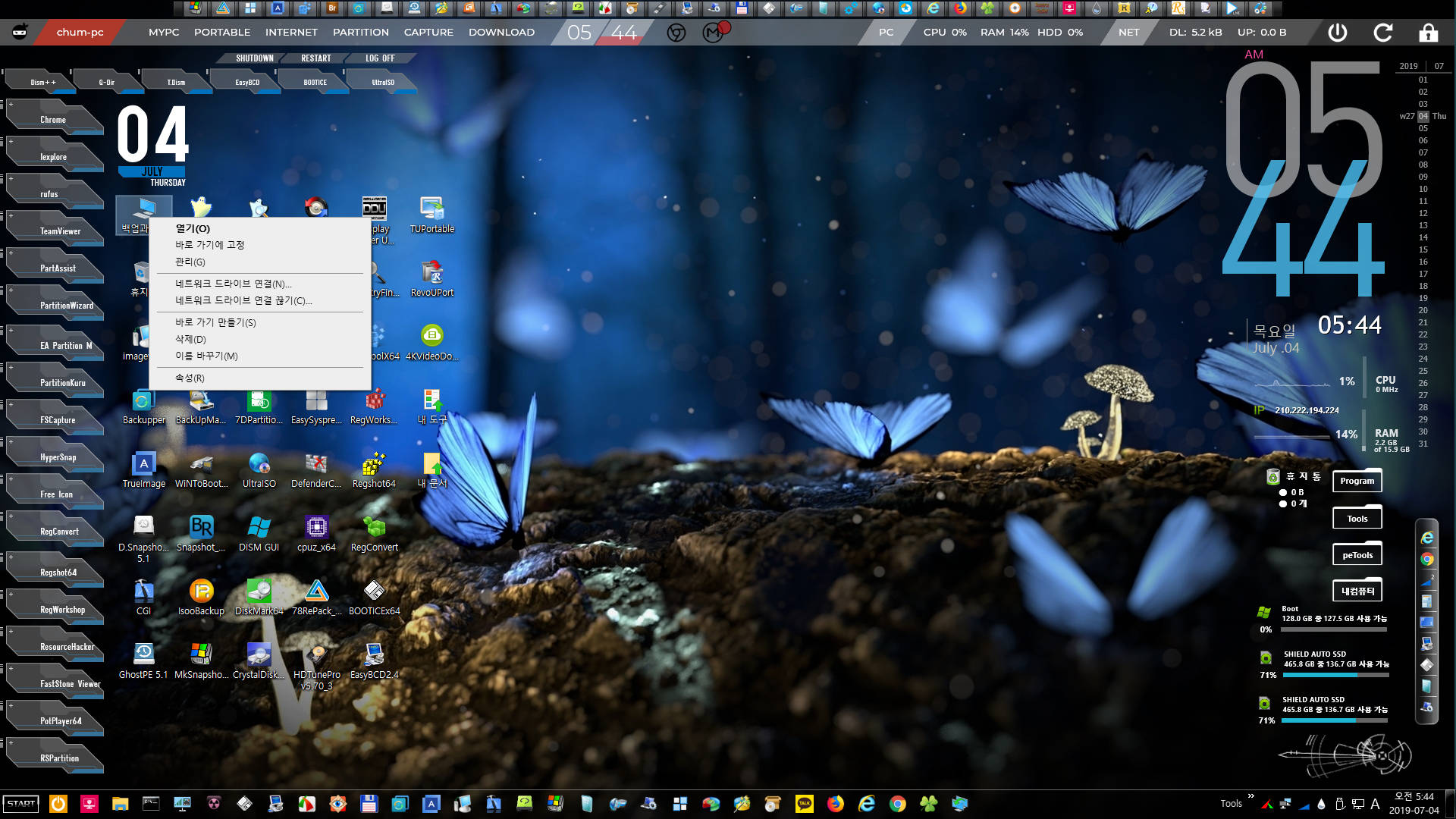
Task: Open the TUPortable desktop icon
Action: pyautogui.click(x=432, y=215)
